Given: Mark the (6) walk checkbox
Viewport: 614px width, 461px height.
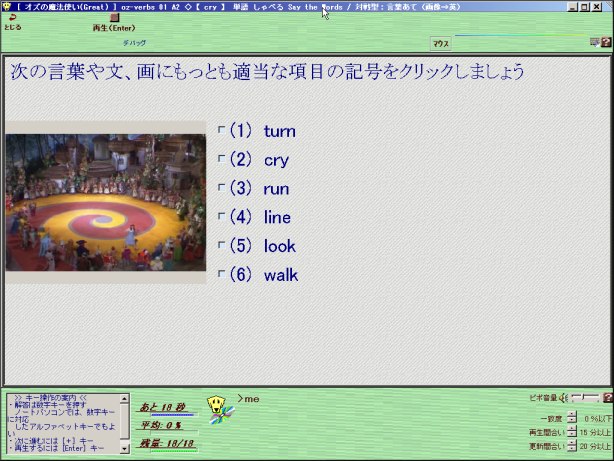Looking at the screenshot, I should [221, 275].
